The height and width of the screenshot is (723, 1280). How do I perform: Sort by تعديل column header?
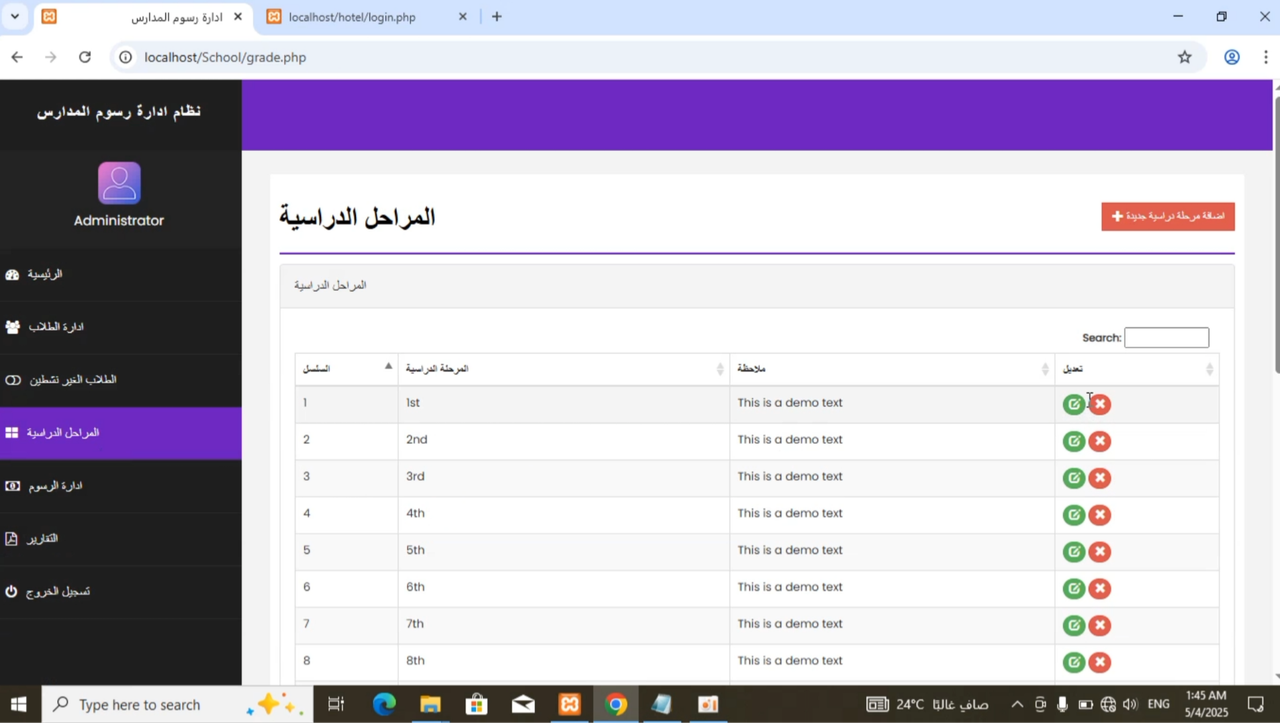click(x=1137, y=369)
